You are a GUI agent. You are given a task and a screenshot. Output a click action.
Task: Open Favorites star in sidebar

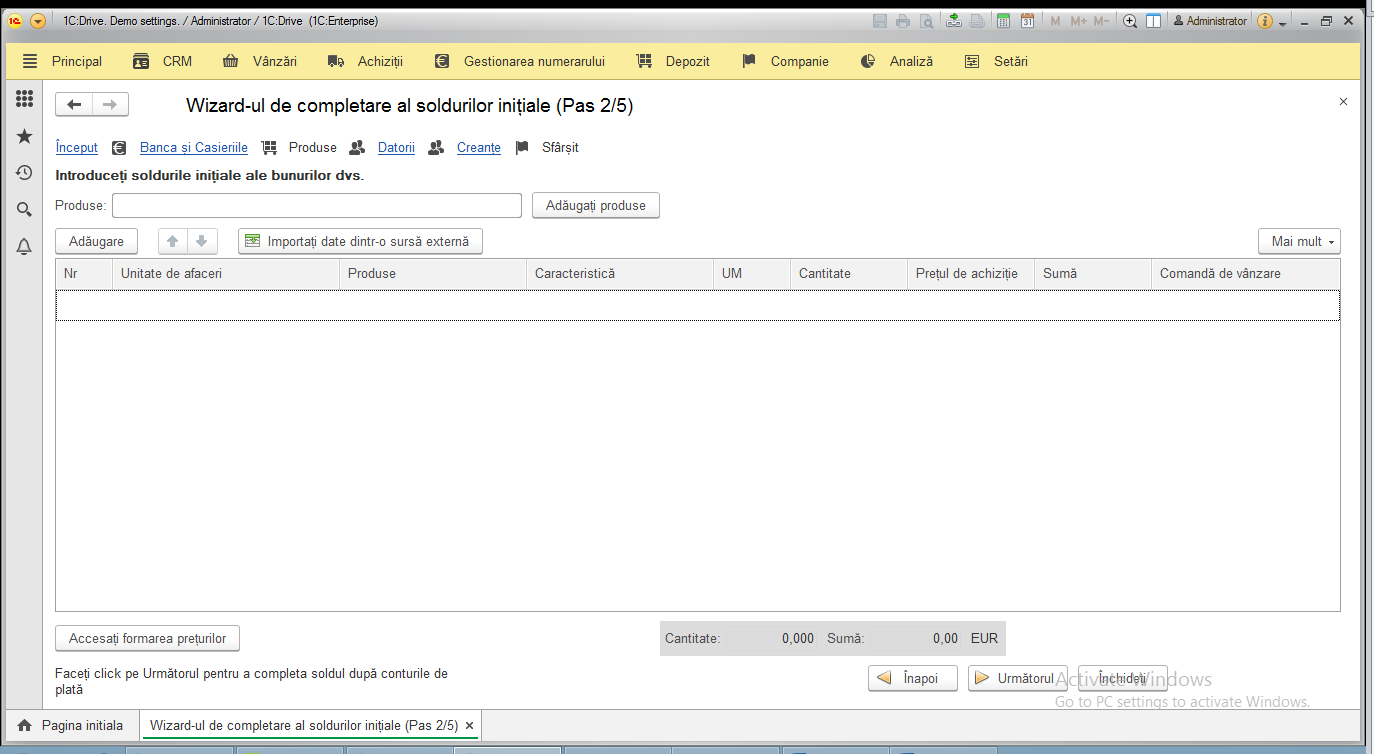tap(24, 136)
